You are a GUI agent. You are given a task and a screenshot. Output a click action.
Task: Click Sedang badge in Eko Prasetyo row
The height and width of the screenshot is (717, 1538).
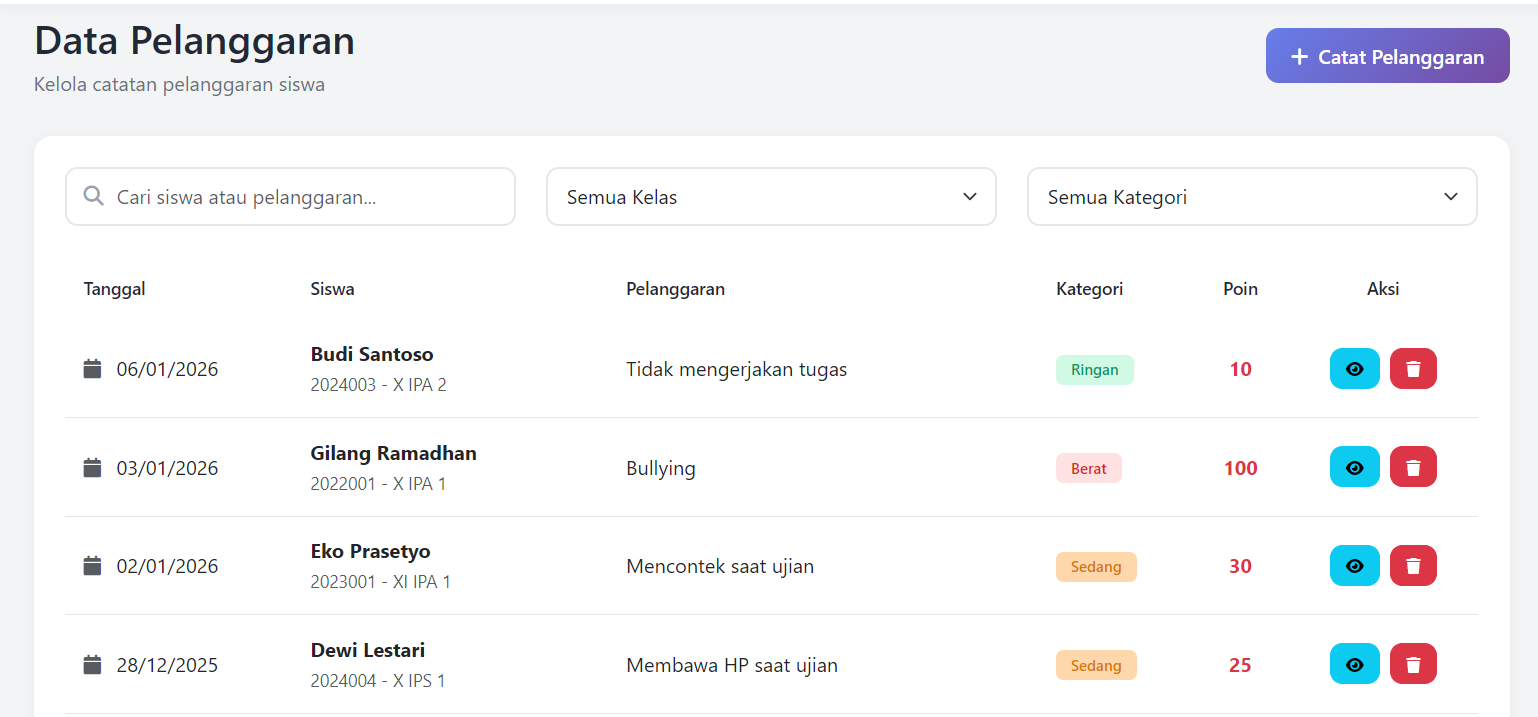[x=1096, y=566]
